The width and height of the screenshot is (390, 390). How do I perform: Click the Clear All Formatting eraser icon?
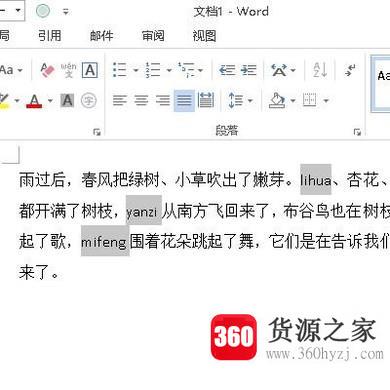point(47,70)
